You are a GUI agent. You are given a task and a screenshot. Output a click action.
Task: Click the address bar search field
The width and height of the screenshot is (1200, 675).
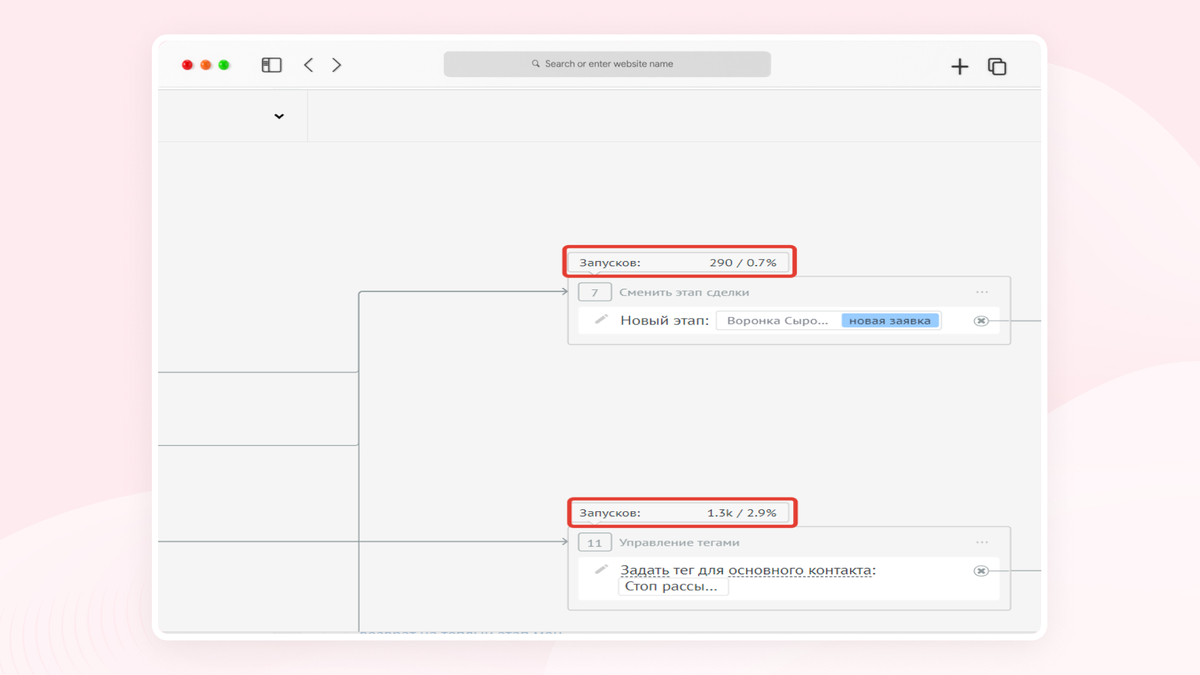[607, 64]
